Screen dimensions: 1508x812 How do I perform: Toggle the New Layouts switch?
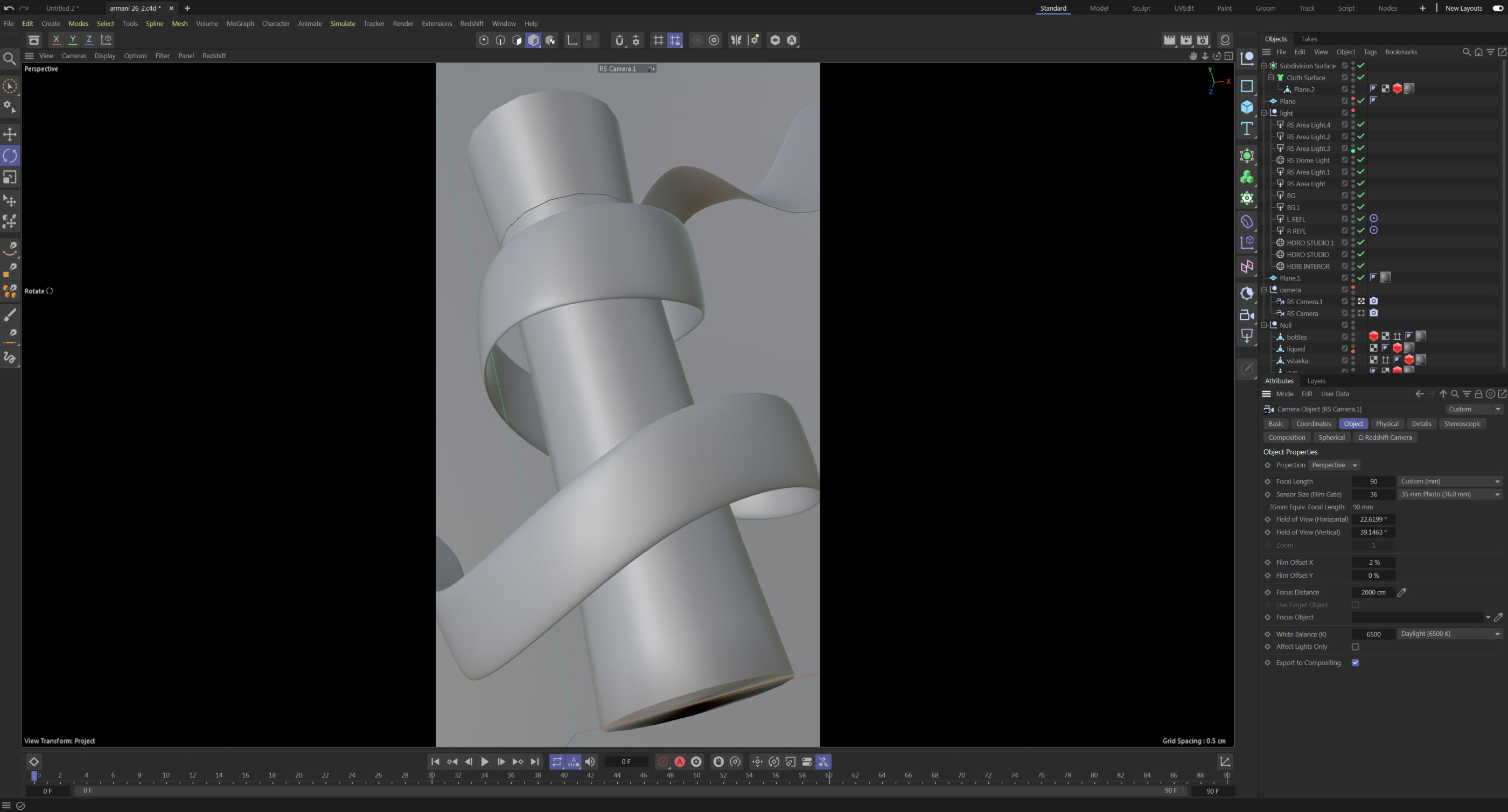1497,8
